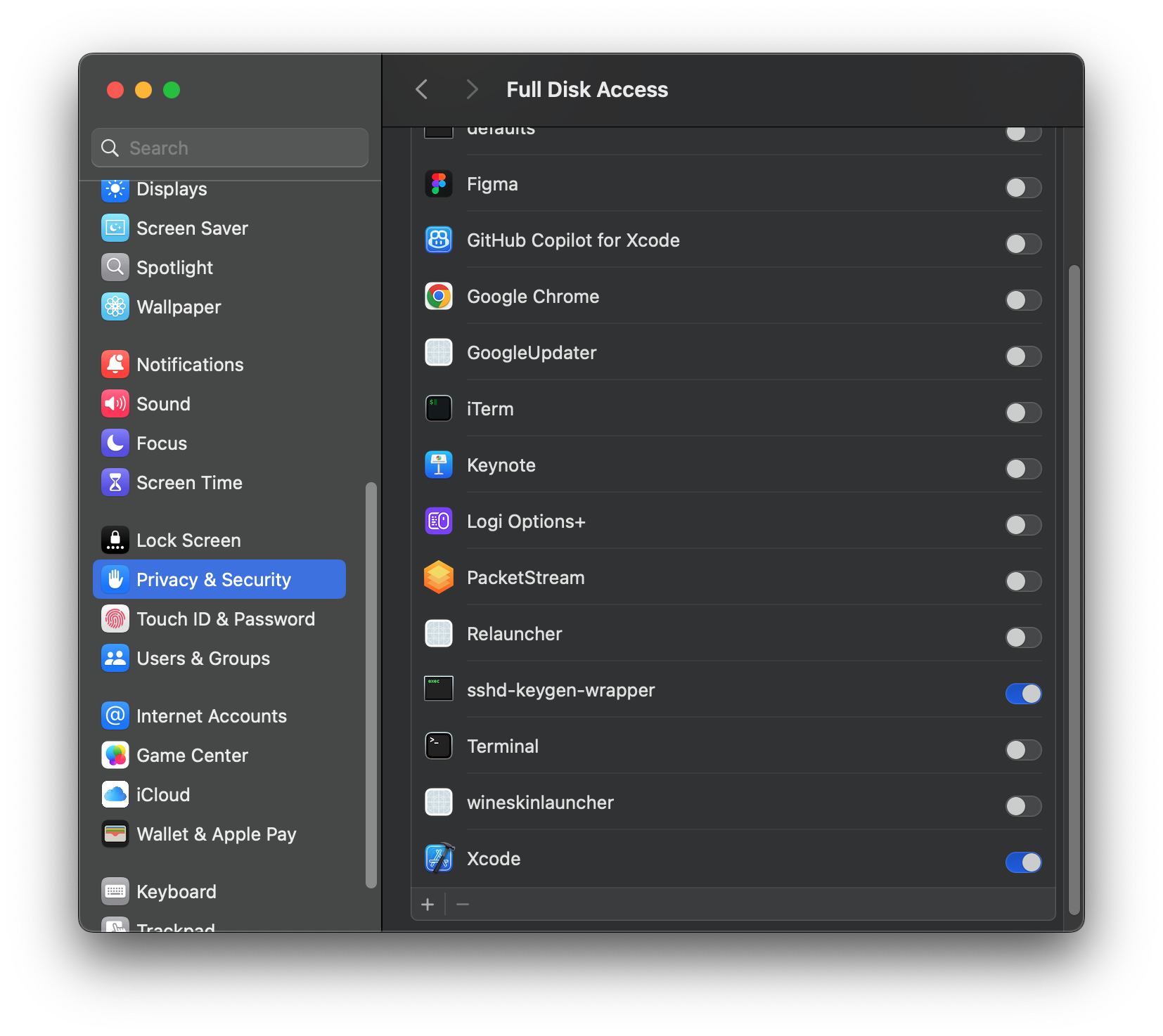Open Wallet & Apple Pay settings
The height and width of the screenshot is (1036, 1163).
(219, 834)
